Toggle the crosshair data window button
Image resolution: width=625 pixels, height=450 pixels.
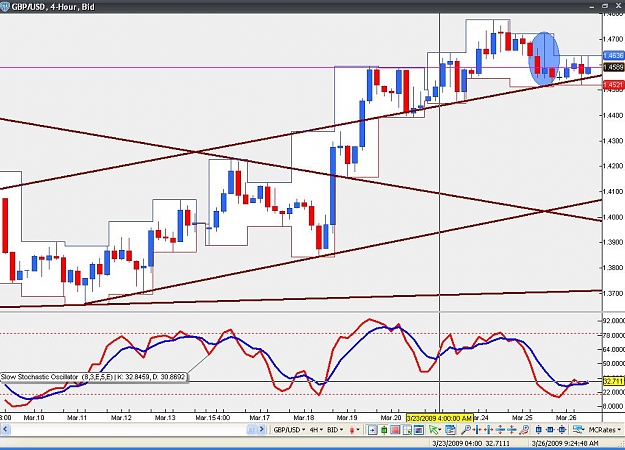click(407, 430)
